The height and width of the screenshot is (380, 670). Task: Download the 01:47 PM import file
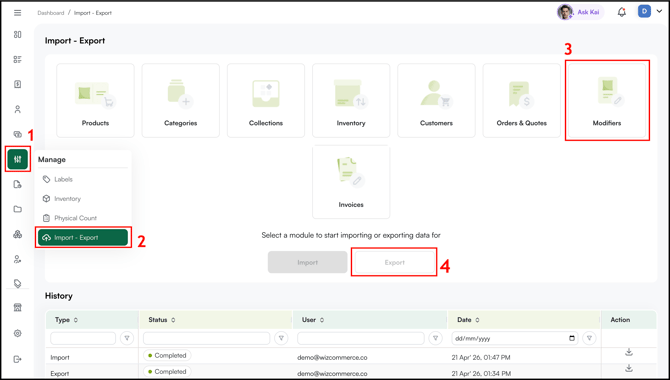coord(629,352)
